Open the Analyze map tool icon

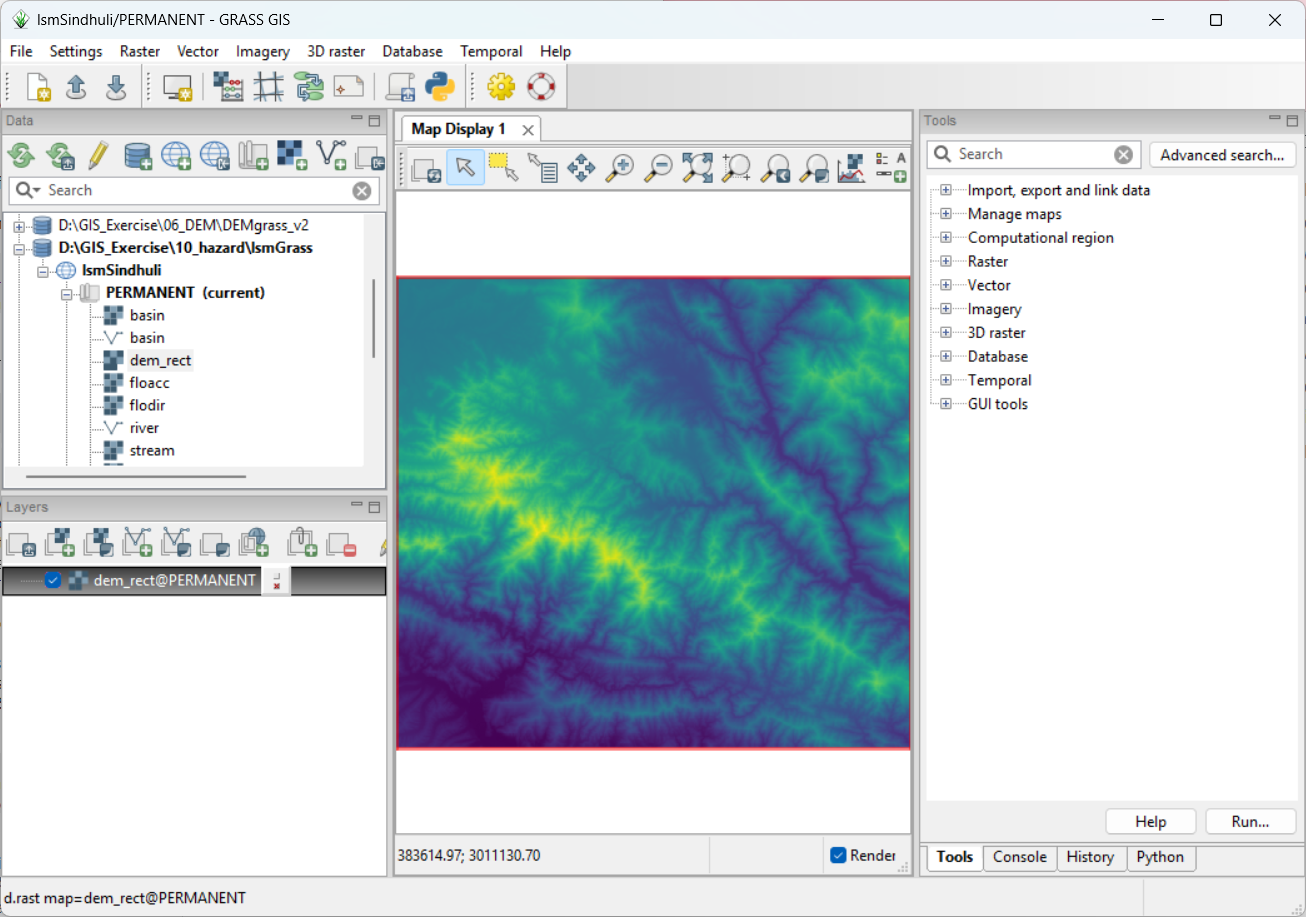[x=851, y=168]
